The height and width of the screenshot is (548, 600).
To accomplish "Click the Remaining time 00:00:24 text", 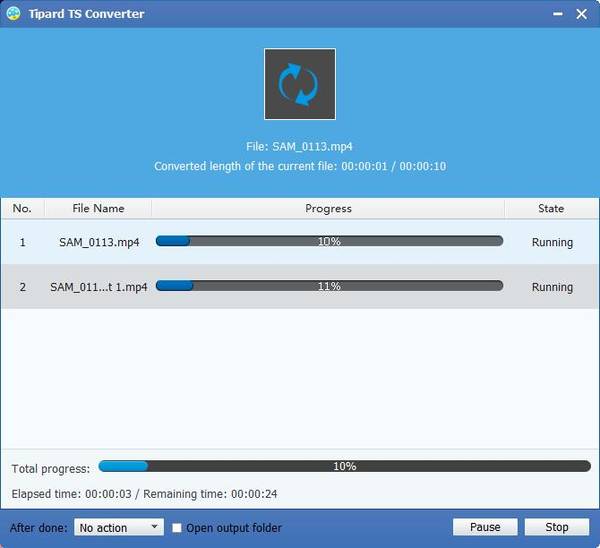I will [x=210, y=494].
